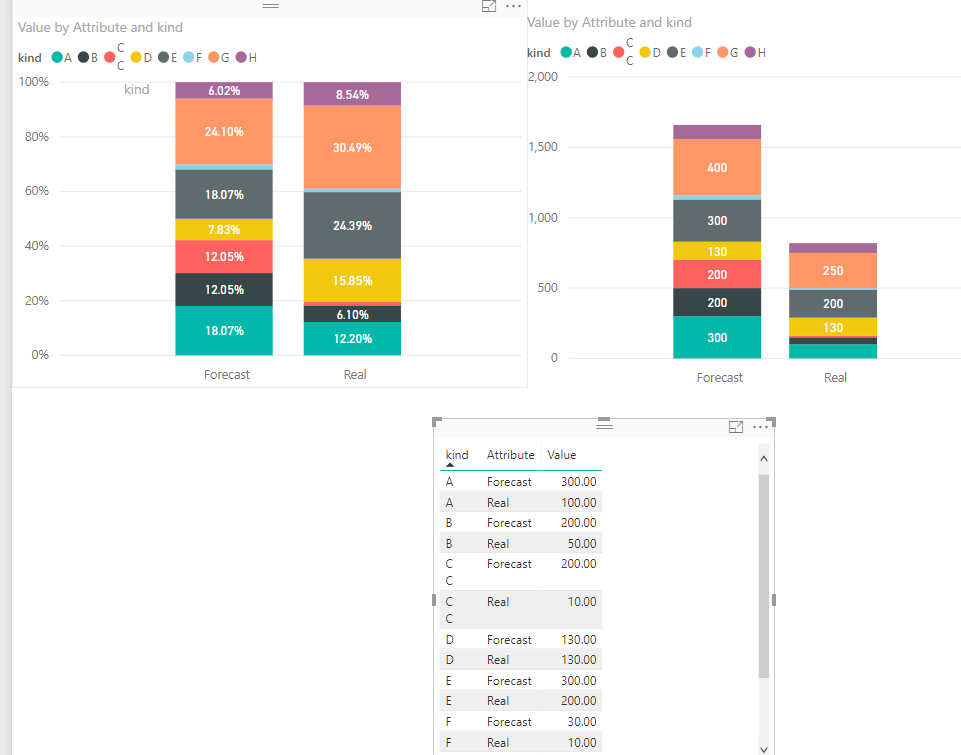Click Focus mode icon on left chart

(x=488, y=6)
